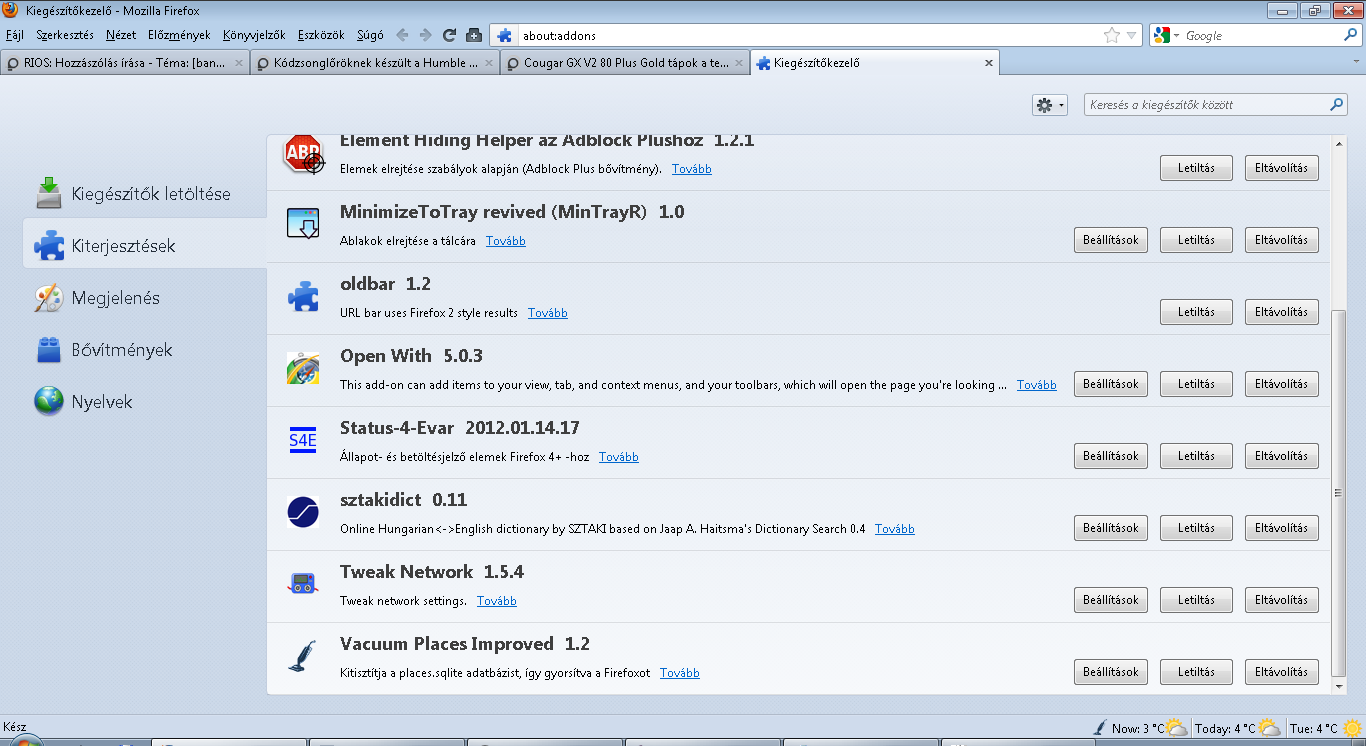Click the Element Hiding Helper ABP icon
This screenshot has width=1366, height=746.
click(x=303, y=155)
